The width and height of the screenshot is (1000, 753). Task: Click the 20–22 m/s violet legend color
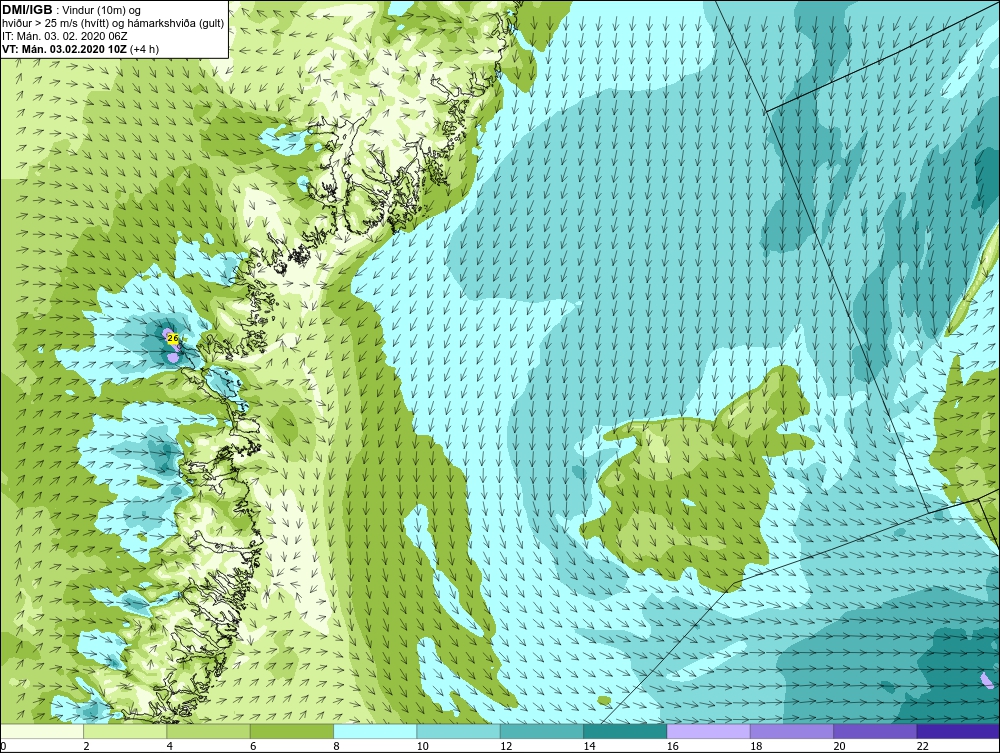pyautogui.click(x=875, y=731)
